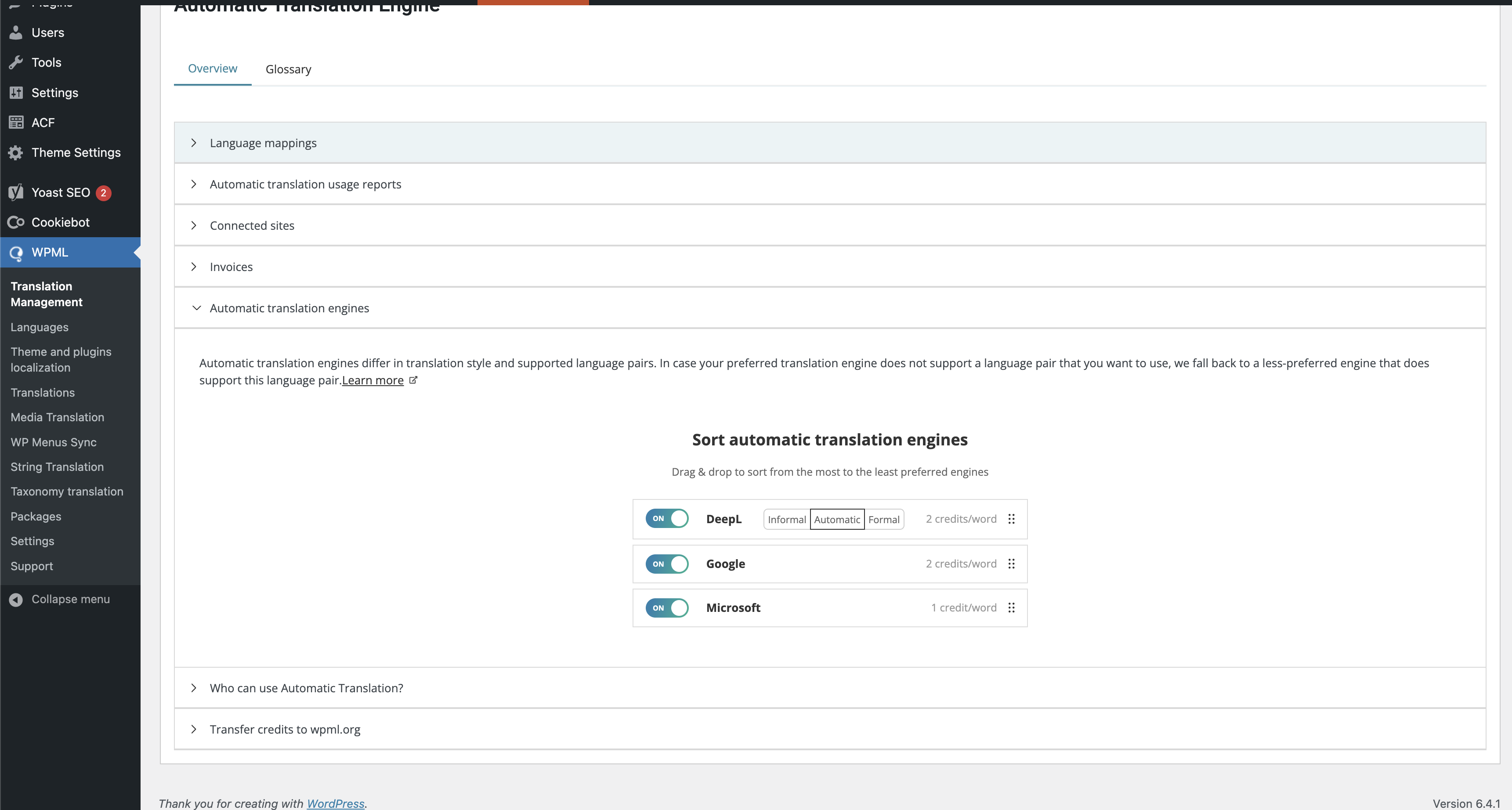Click the WPML logo icon

(x=16, y=253)
